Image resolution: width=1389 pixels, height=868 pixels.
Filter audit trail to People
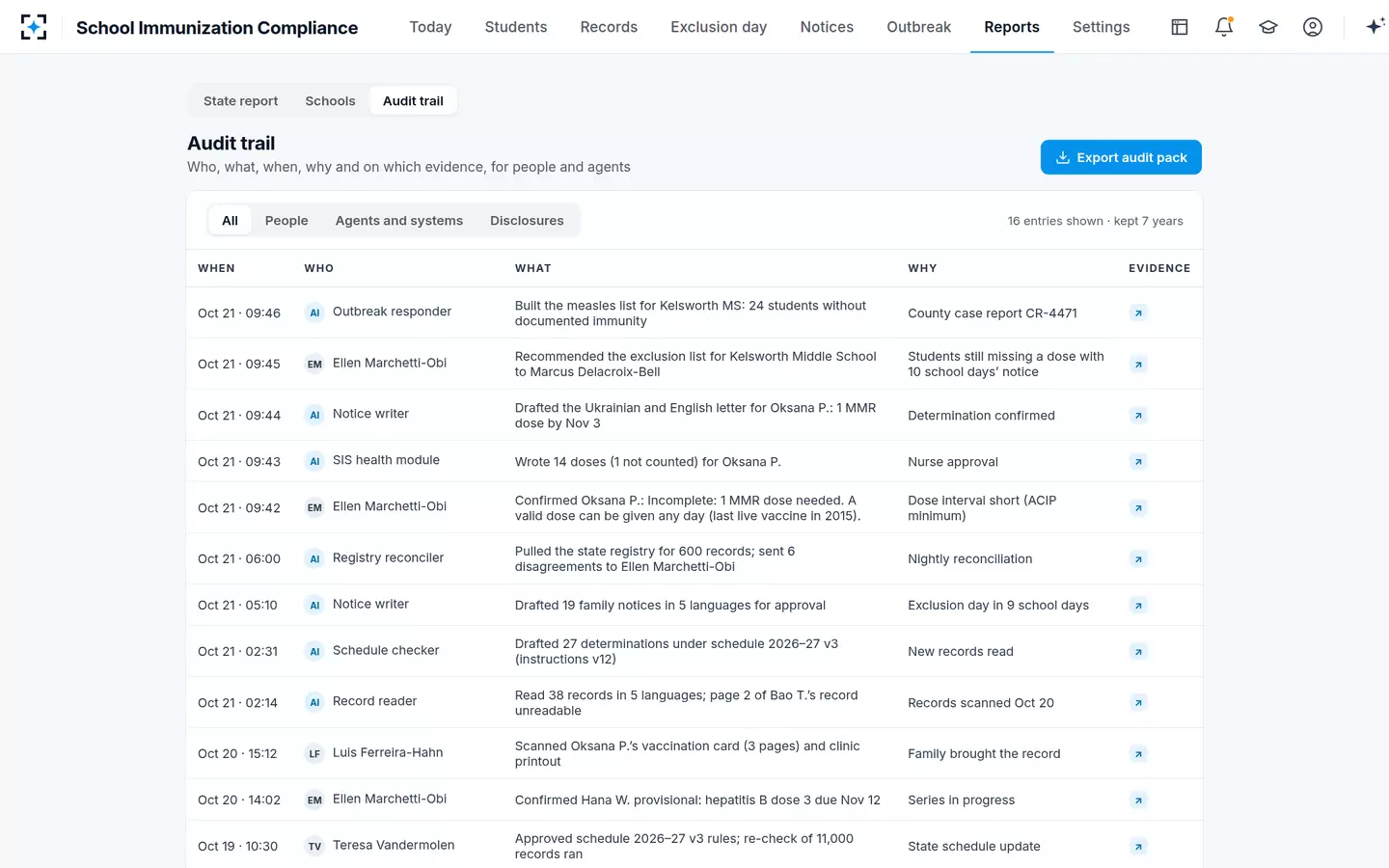286,221
